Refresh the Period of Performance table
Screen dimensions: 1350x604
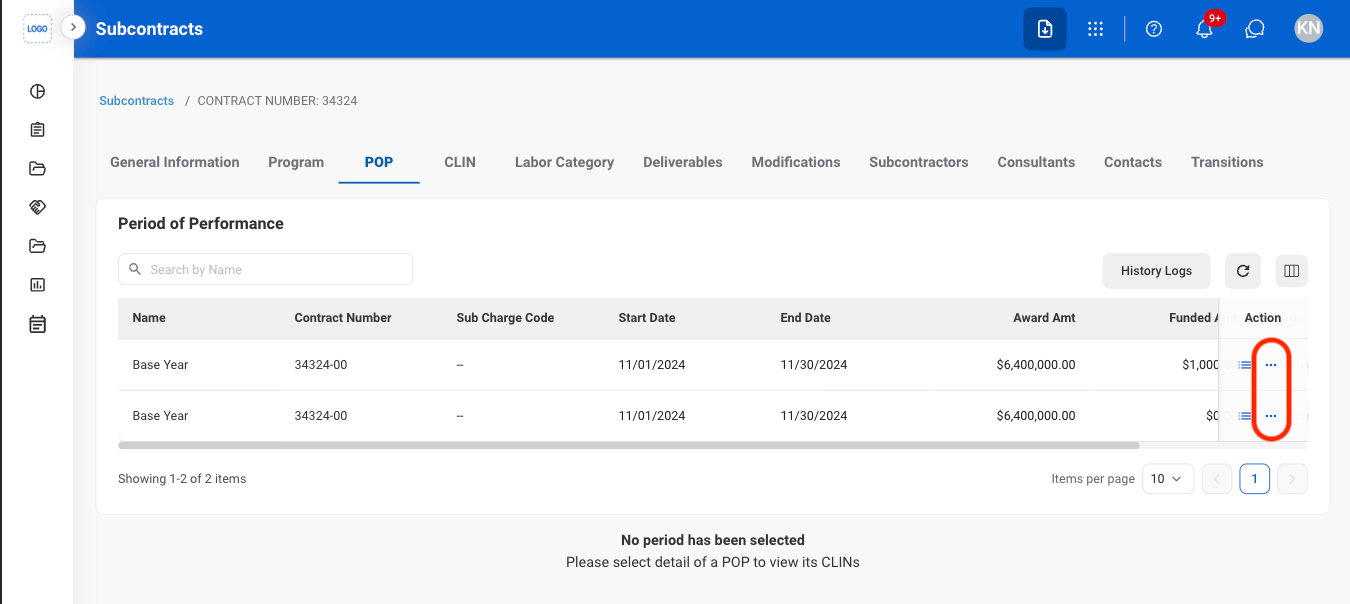tap(1243, 271)
